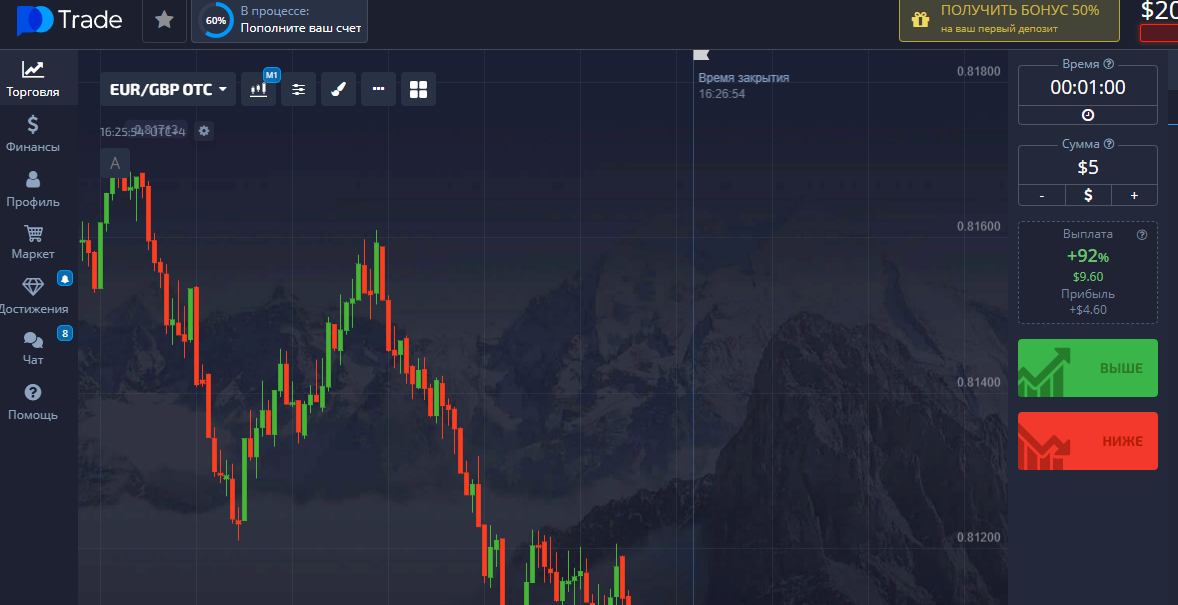
Task: Click the help icon next to Время
Action: click(1108, 64)
